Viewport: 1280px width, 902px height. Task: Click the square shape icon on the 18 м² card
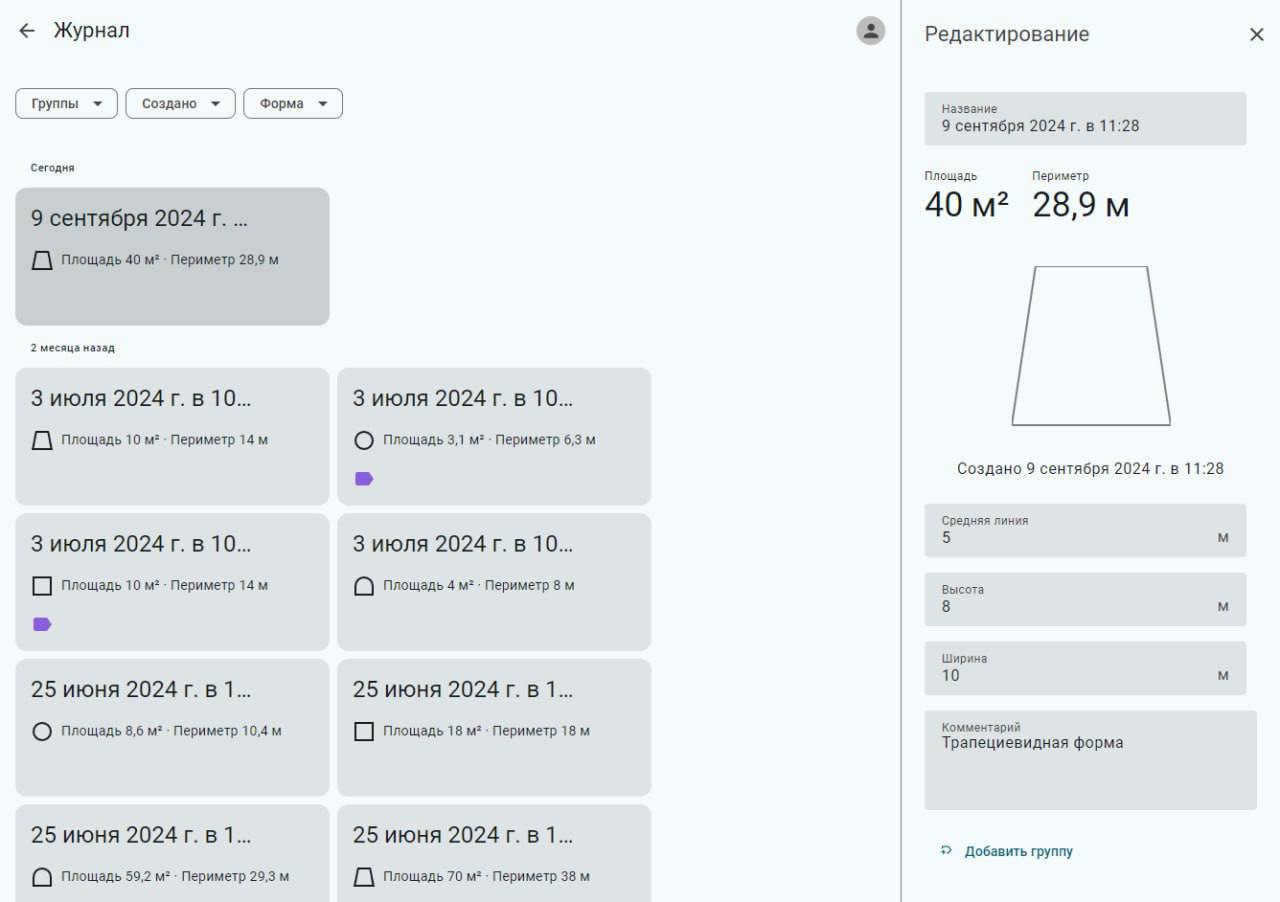[x=364, y=732]
